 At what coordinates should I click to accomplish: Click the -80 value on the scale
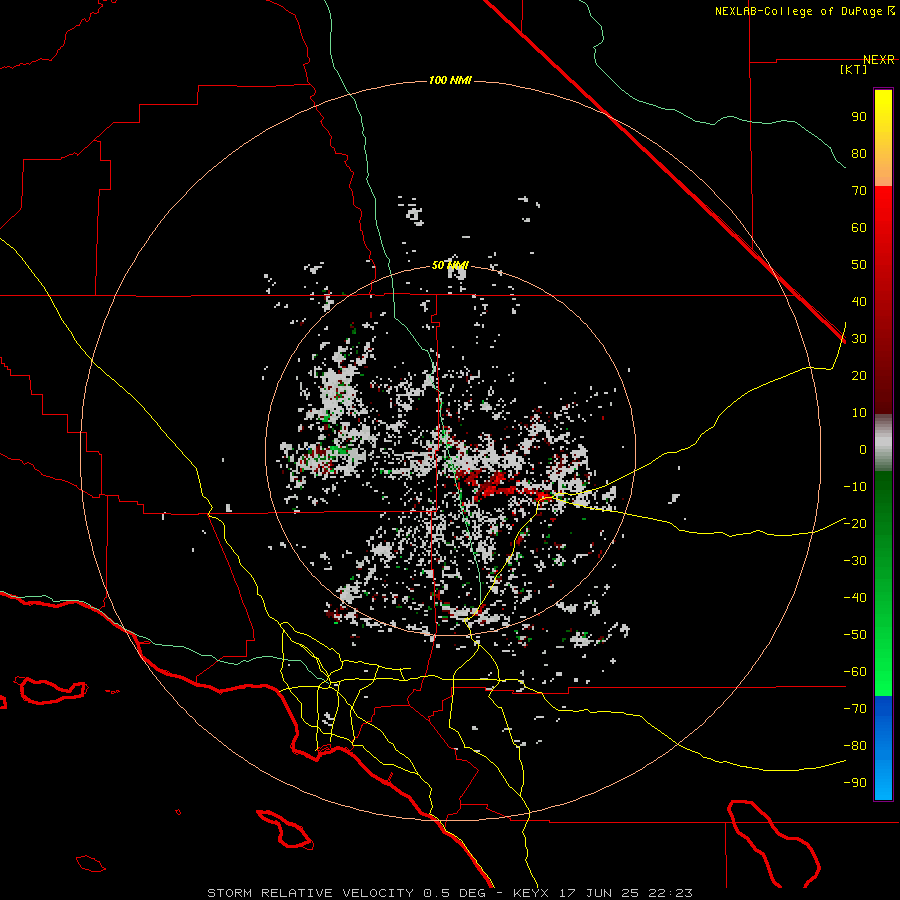[x=855, y=746]
